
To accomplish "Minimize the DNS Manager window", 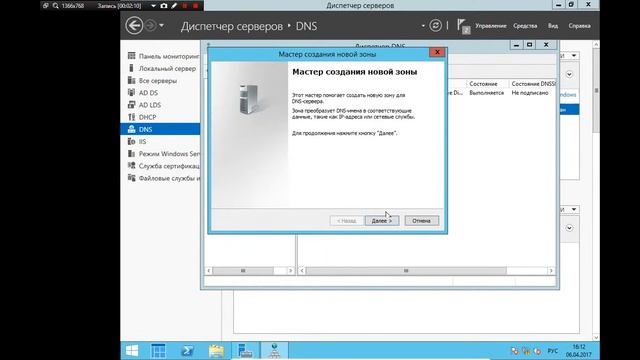I will pyautogui.click(x=516, y=44).
